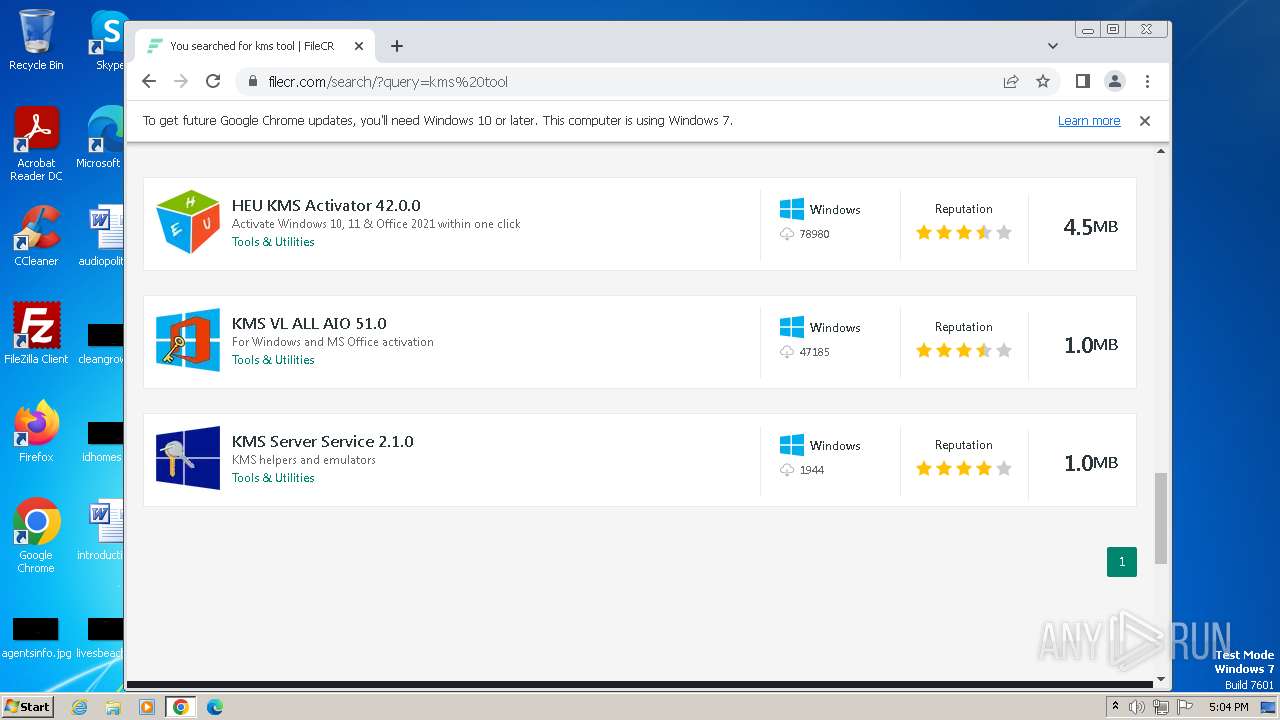Open Tools & Utilities under KMS VL ALL AIO
The height and width of the screenshot is (720, 1280).
[x=273, y=360]
